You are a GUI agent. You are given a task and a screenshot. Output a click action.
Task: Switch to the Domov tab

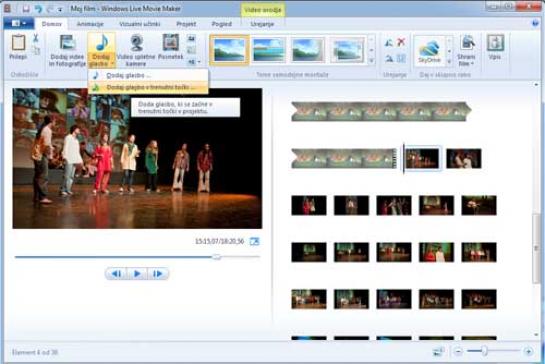(x=51, y=24)
